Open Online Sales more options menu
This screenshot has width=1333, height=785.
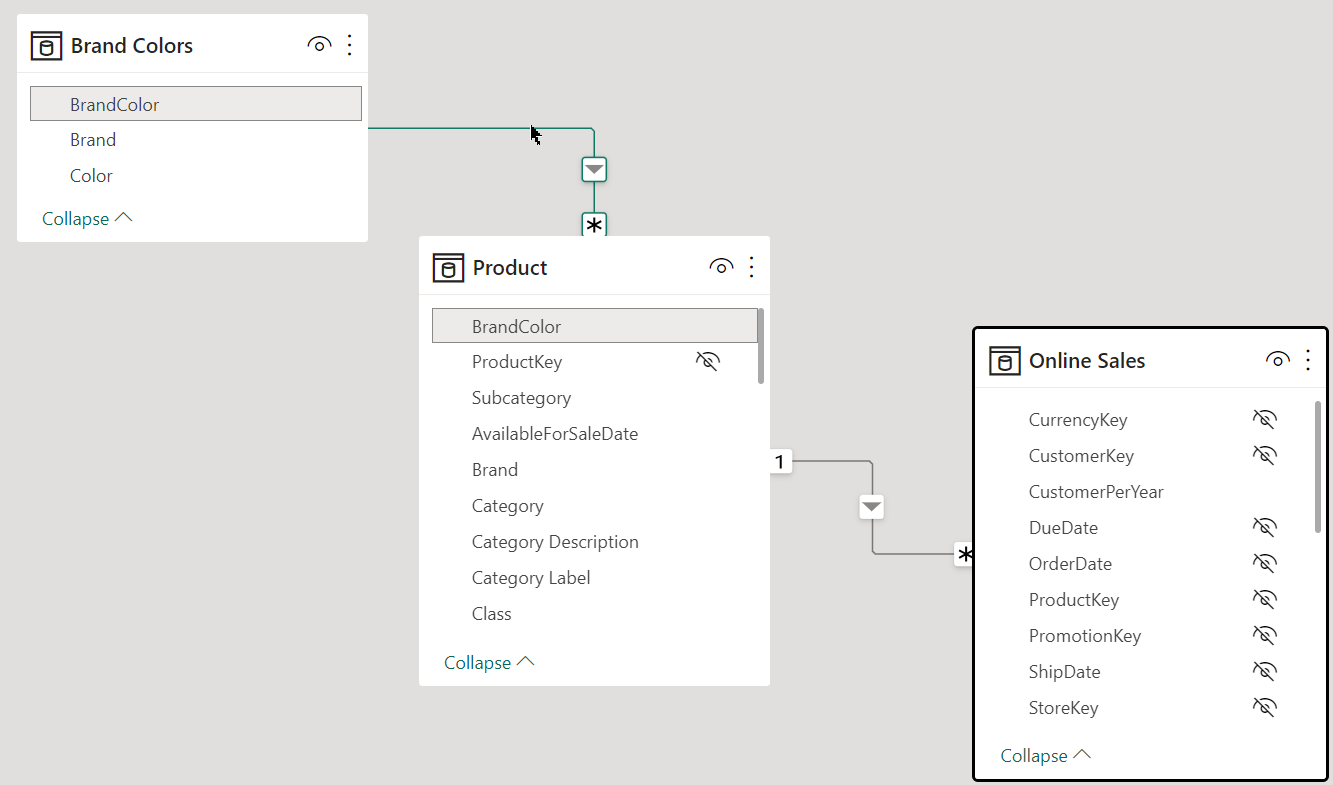[x=1307, y=360]
